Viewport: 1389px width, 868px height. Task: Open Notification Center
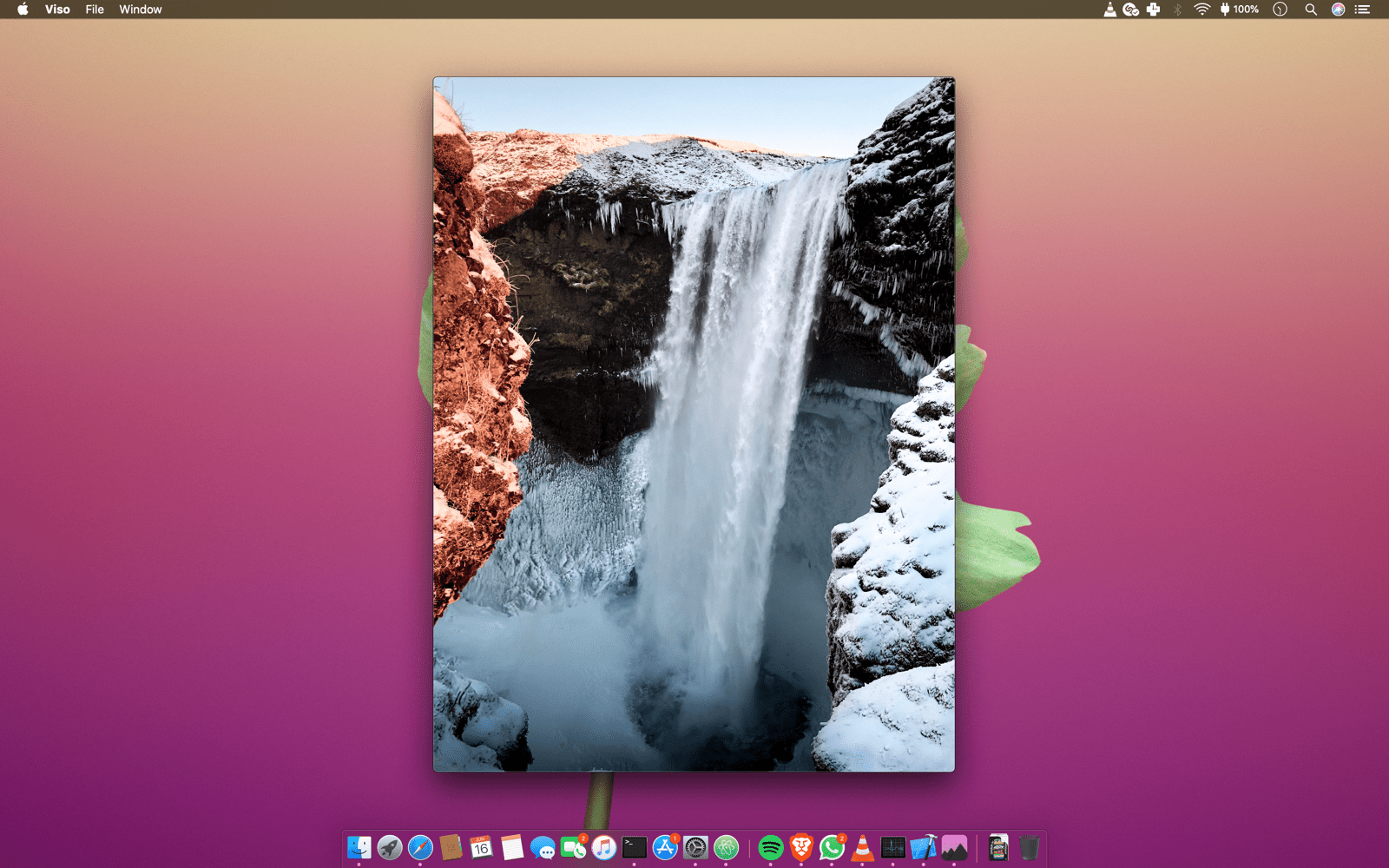pyautogui.click(x=1363, y=10)
